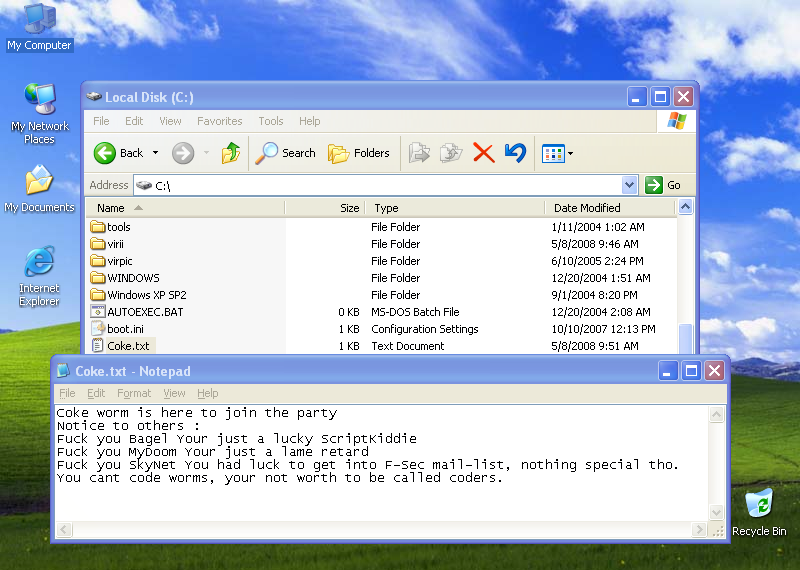Click the '5/8/2008 9:51 AM' date cell

tap(595, 346)
